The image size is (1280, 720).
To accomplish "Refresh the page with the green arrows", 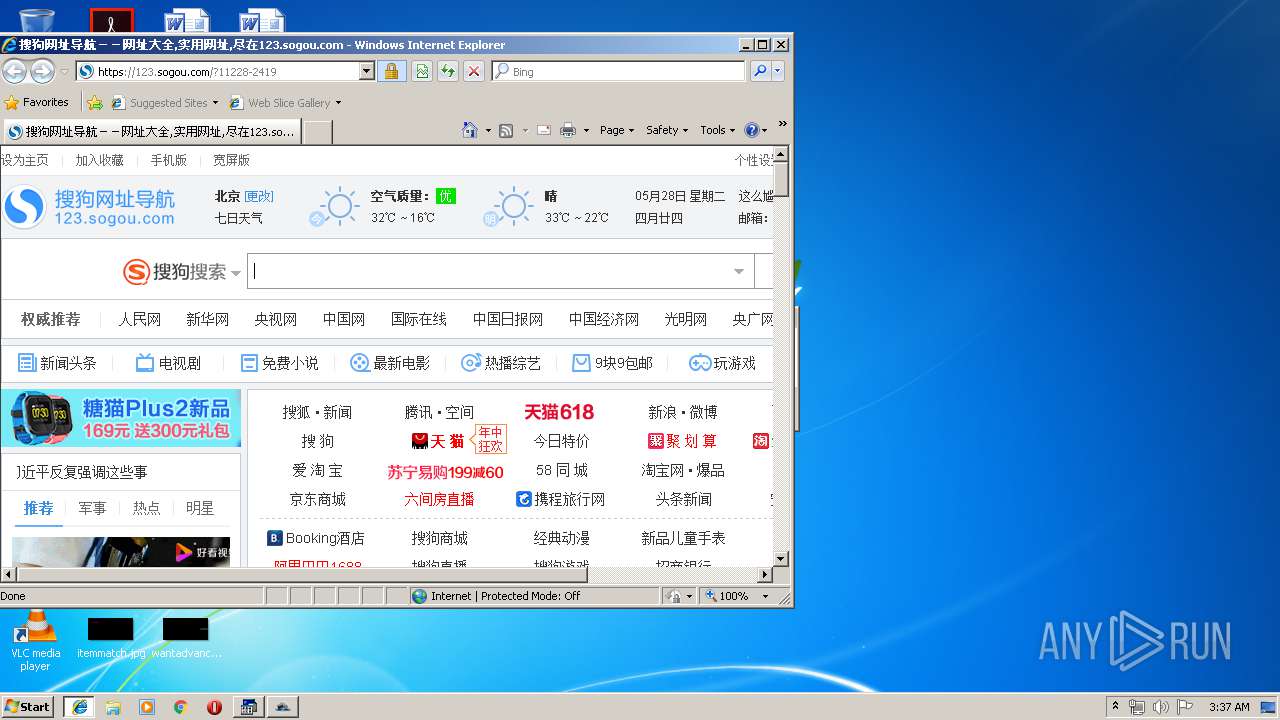I will point(447,71).
